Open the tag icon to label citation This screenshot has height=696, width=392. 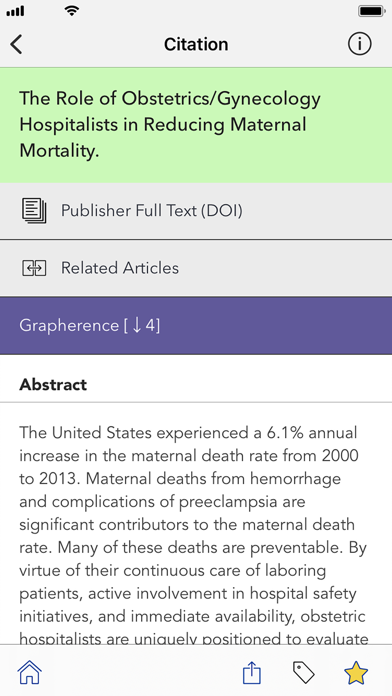(x=304, y=672)
